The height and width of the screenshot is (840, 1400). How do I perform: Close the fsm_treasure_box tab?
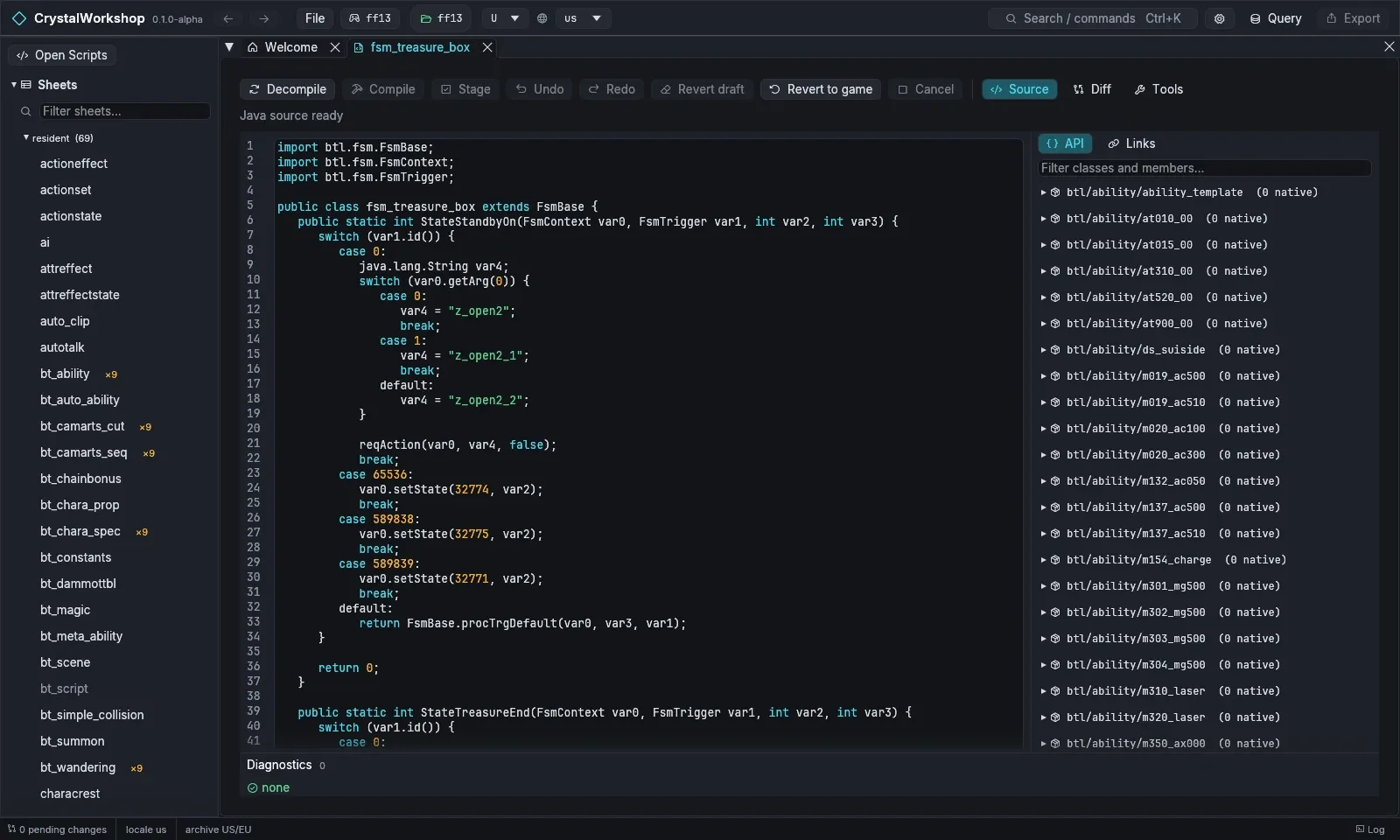pyautogui.click(x=487, y=47)
